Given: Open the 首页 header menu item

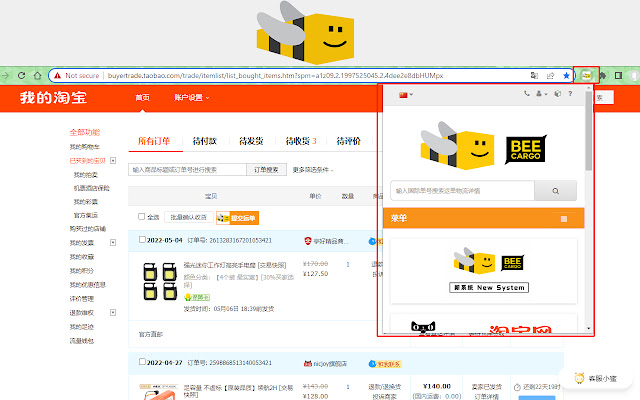Looking at the screenshot, I should [142, 98].
